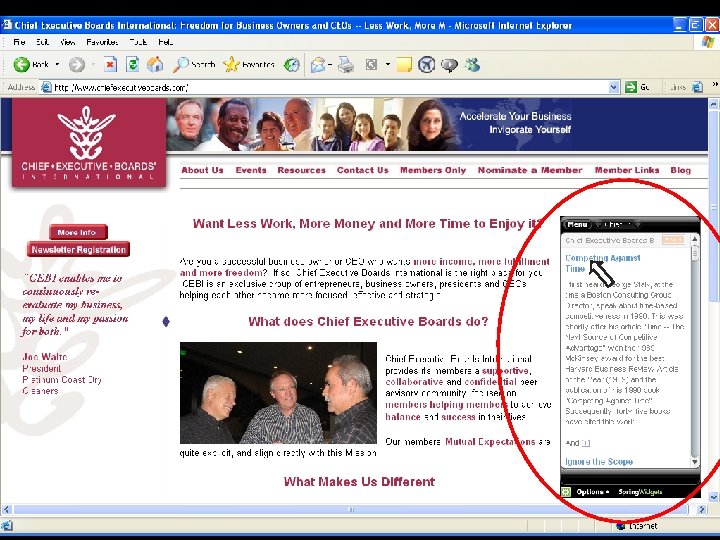720x540 pixels.
Task: Open the Contact Us nav link
Action: [362, 170]
